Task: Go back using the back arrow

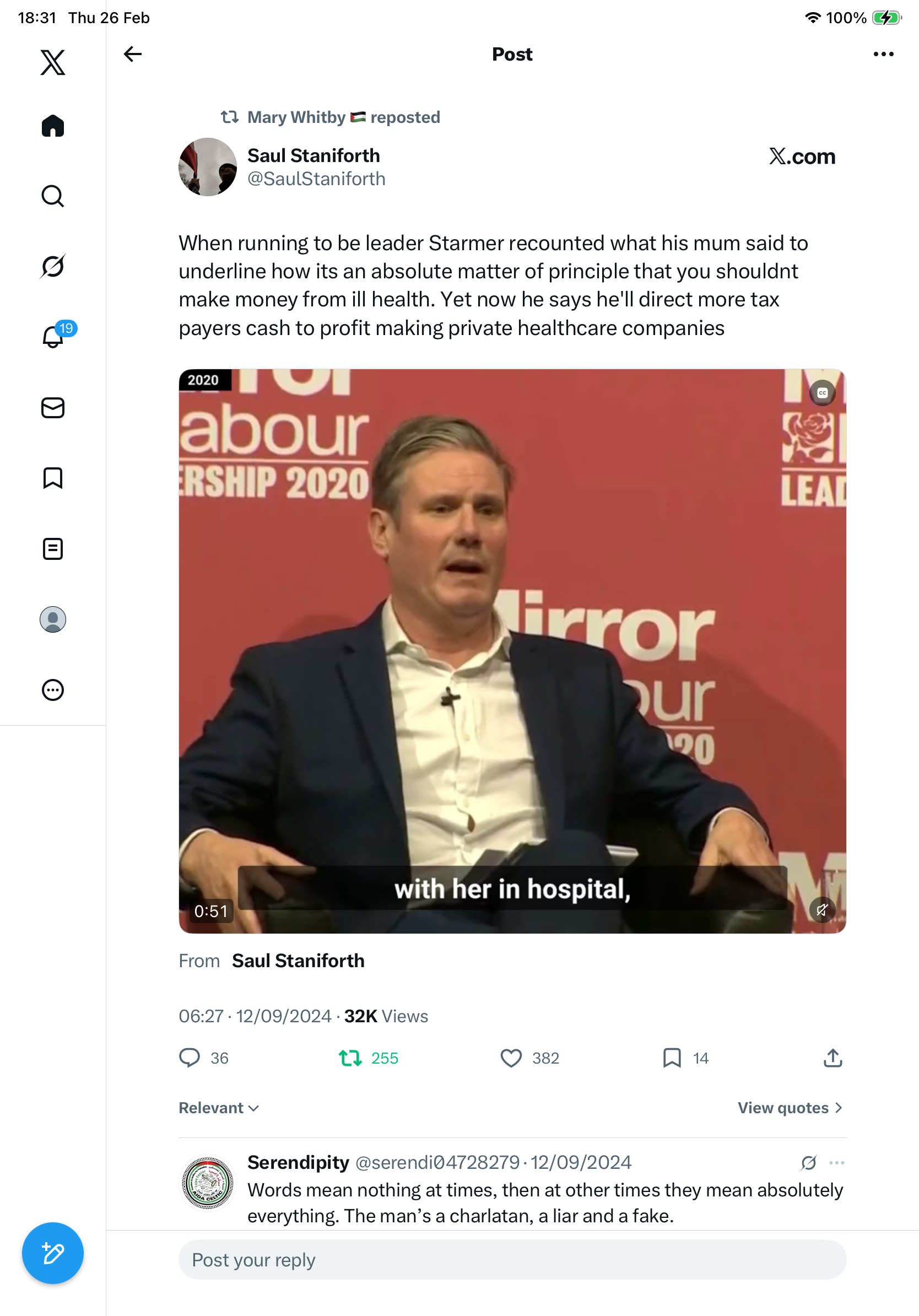Action: [132, 55]
